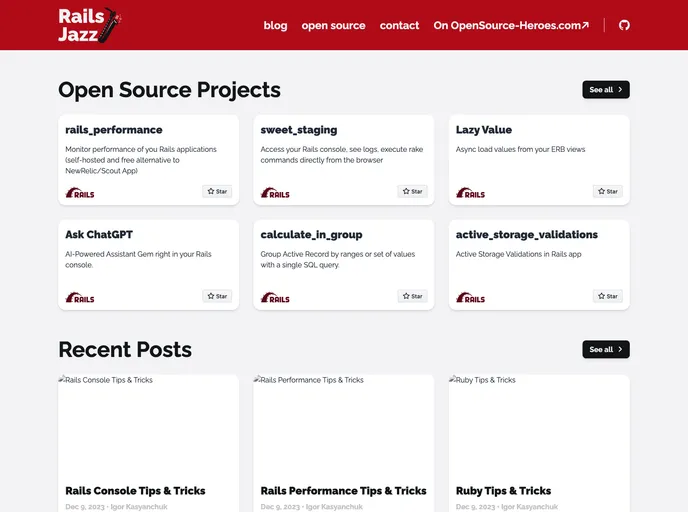
Task: Click the Rails Console Tips thumbnail image
Action: [x=148, y=426]
